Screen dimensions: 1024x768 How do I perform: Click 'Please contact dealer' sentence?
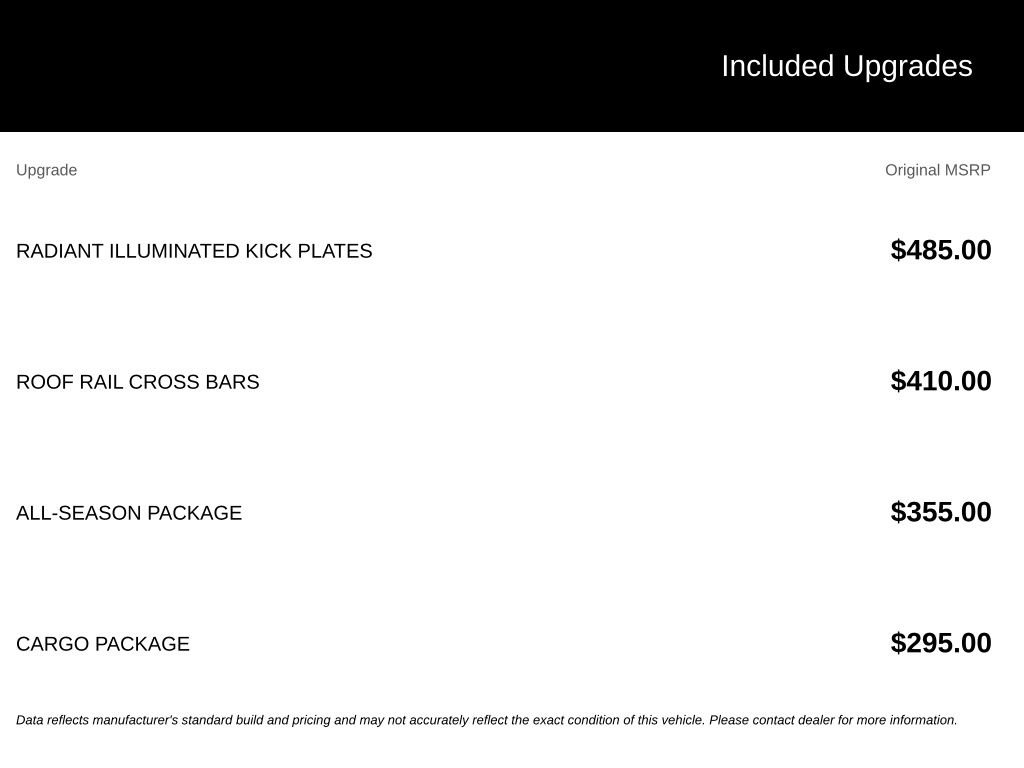pyautogui.click(x=833, y=720)
